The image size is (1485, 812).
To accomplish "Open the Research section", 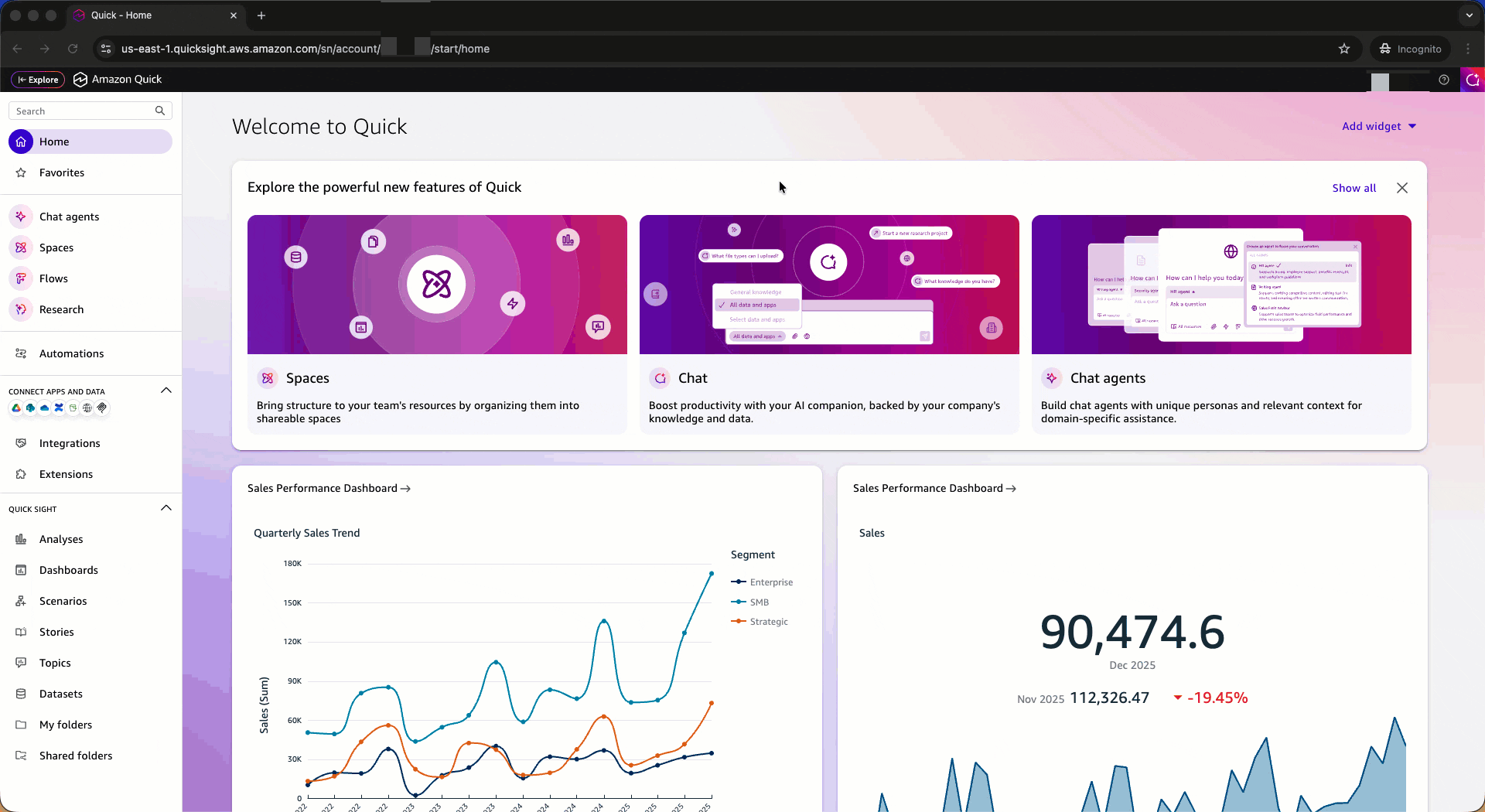I will [x=61, y=309].
